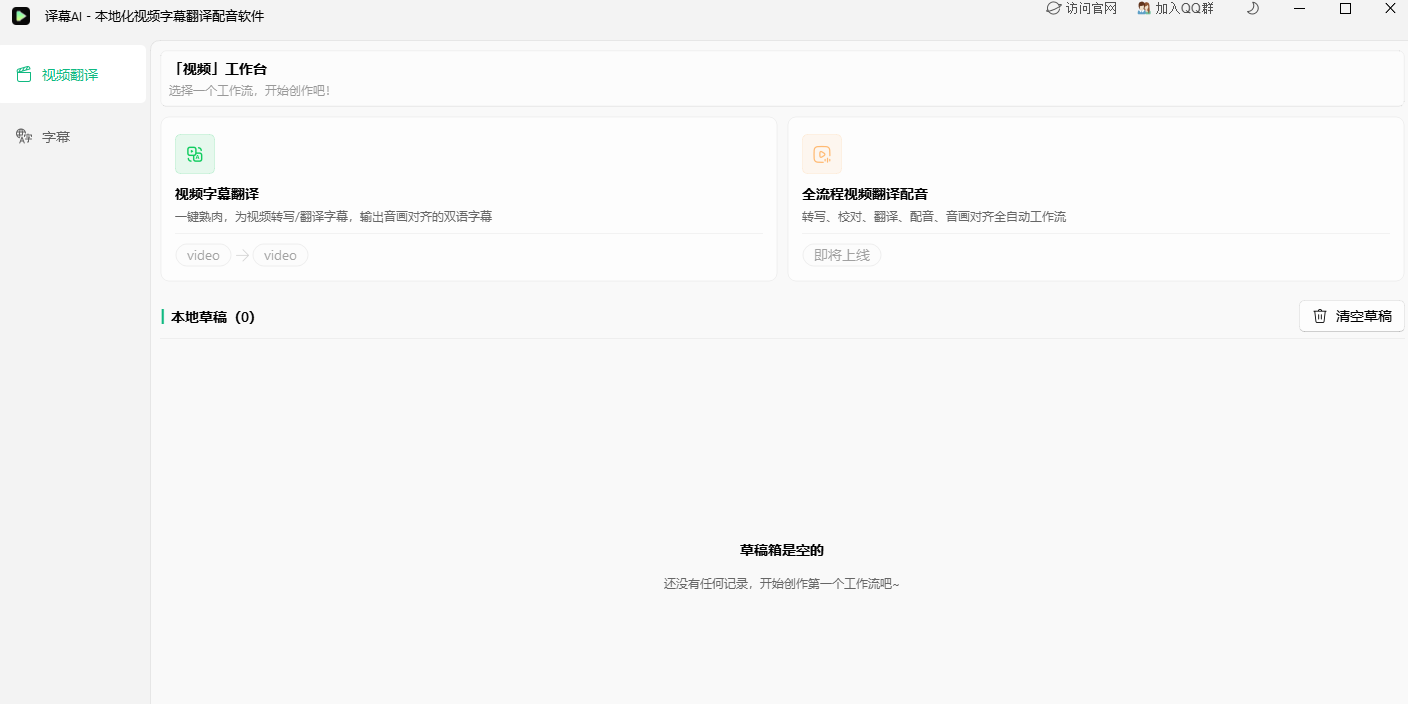Screen dimensions: 1408x704
Task: Click the trash can icon in 清空草稿
Action: tap(1320, 316)
